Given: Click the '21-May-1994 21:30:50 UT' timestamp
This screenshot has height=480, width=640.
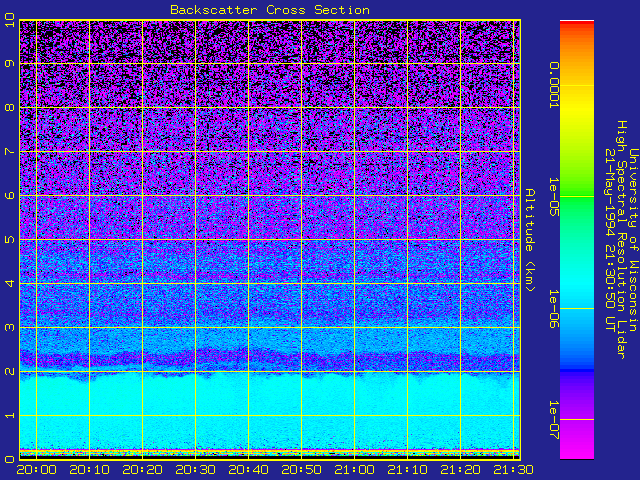Looking at the screenshot, I should point(610,240).
